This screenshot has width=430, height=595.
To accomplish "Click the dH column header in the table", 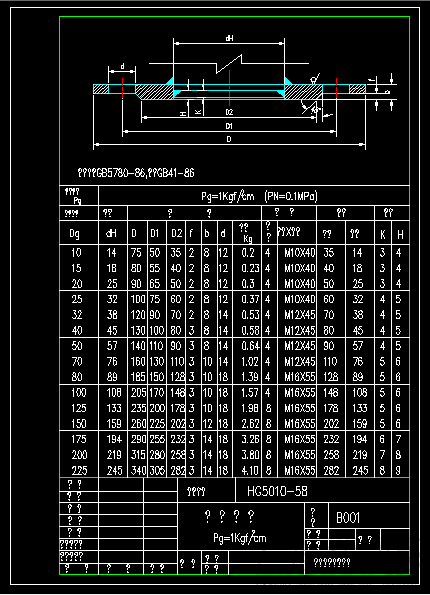I will click(x=111, y=234).
